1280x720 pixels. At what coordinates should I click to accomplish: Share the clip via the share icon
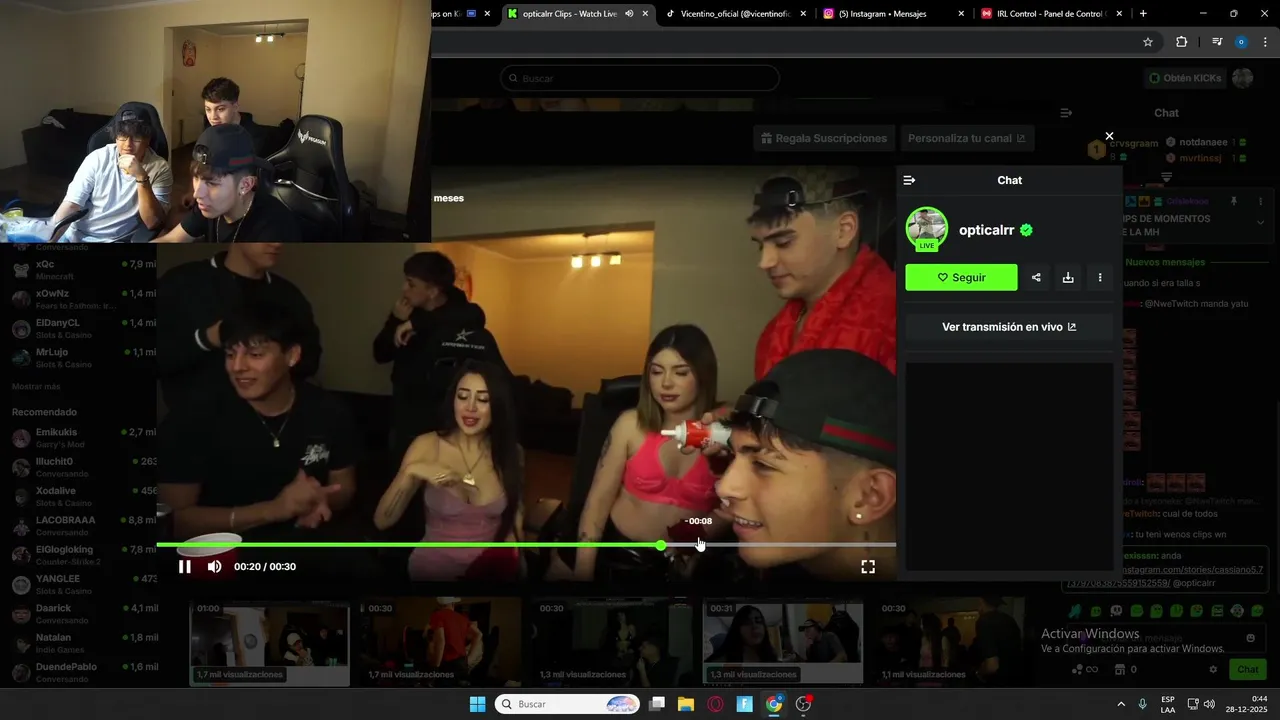click(x=1036, y=278)
